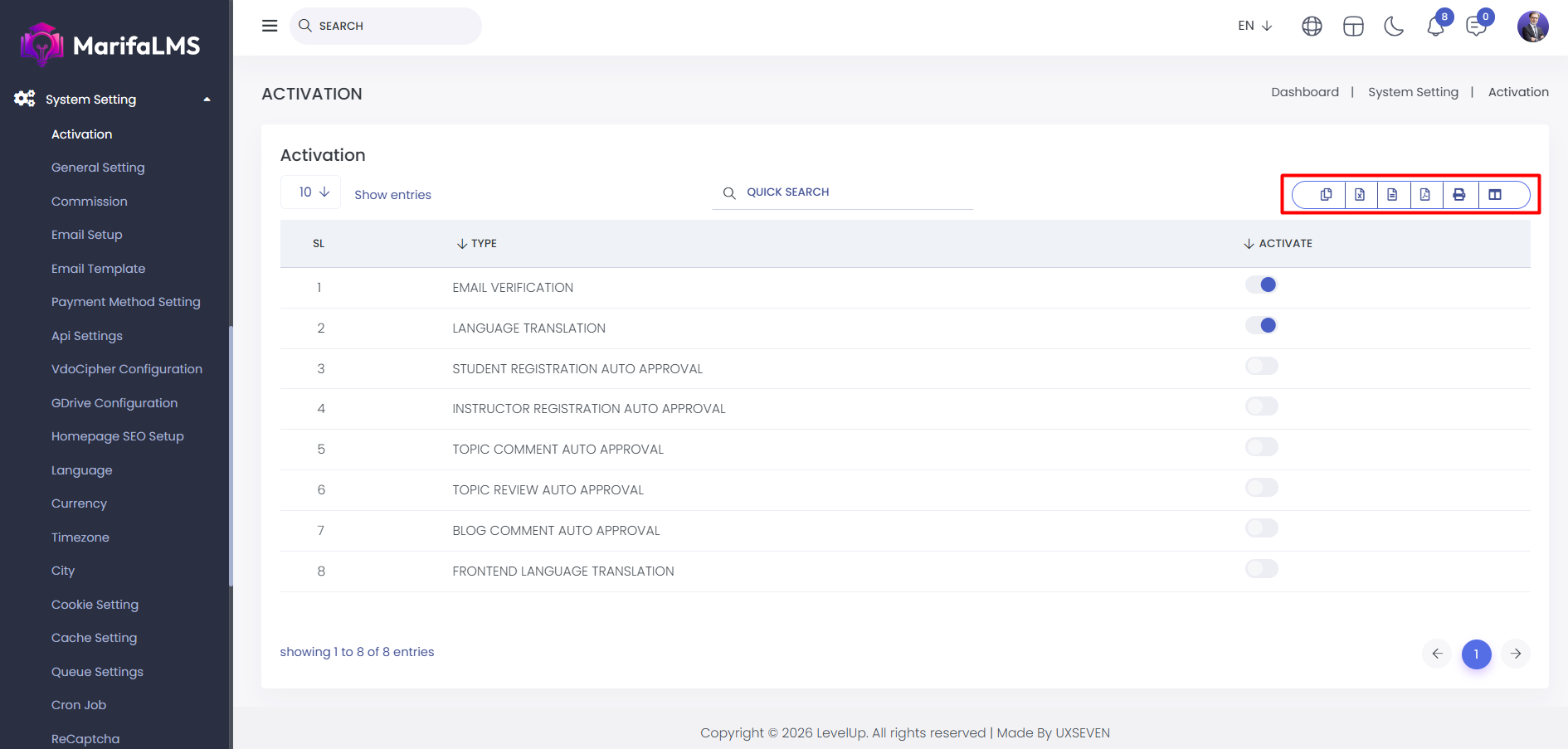
Task: Open the EN language dropdown
Action: point(1254,26)
